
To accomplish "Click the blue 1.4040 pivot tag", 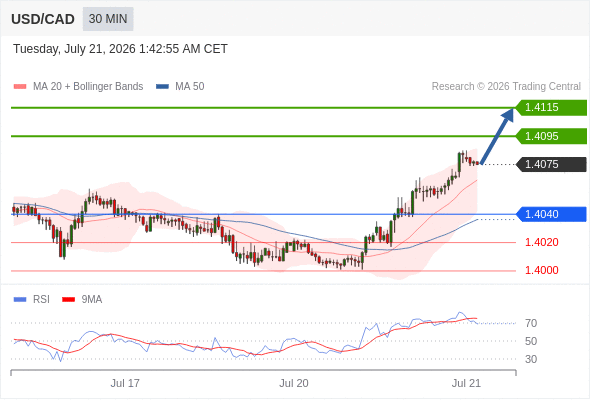I will pos(551,214).
